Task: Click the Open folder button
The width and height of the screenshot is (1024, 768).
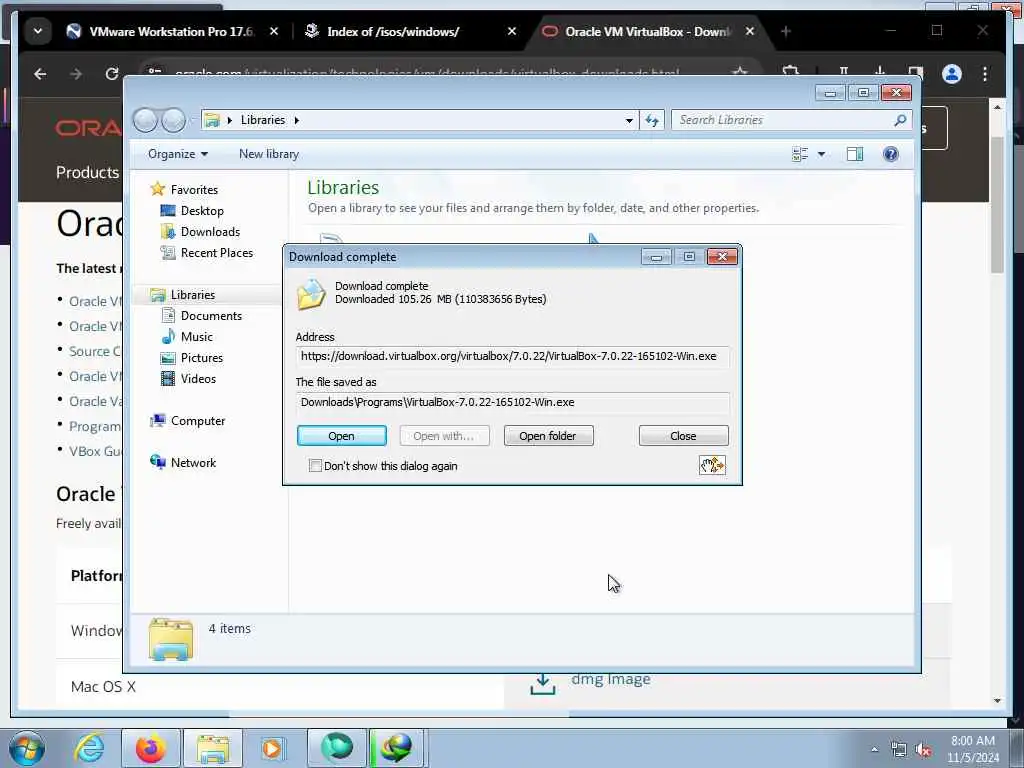Action: [x=548, y=436]
